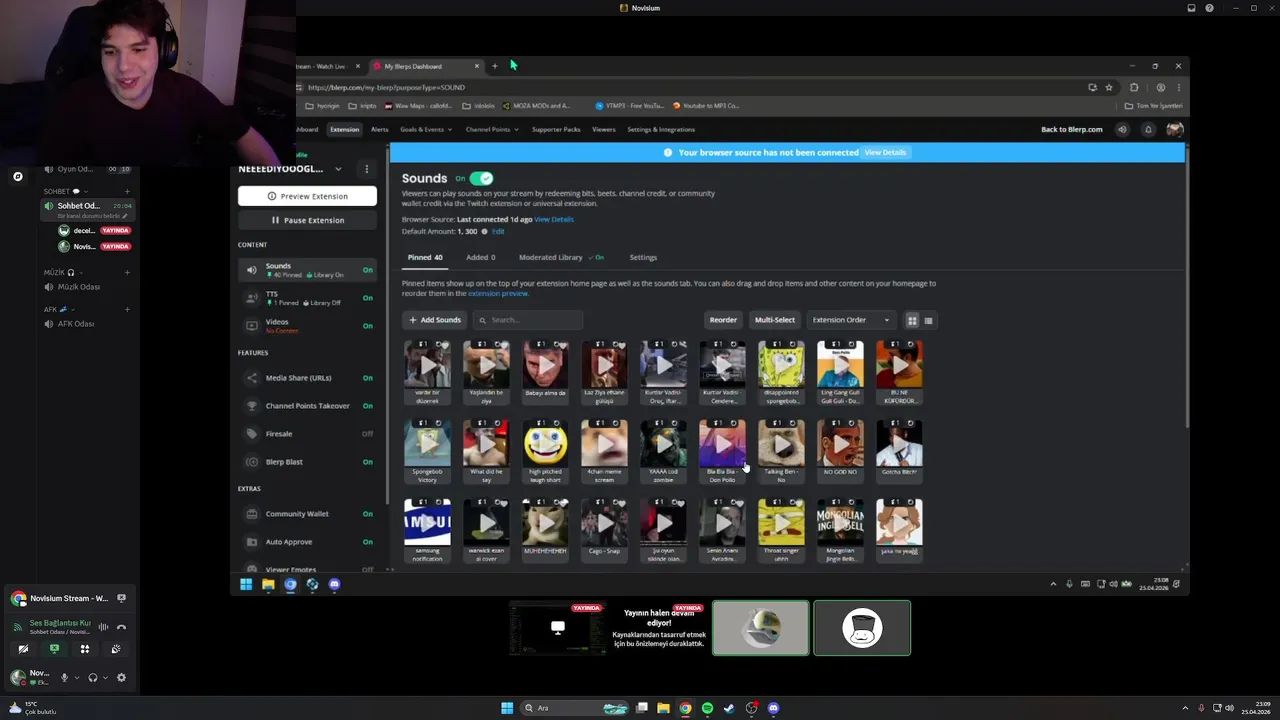
Task: Disconnect Discord voice call icon
Action: point(121,627)
